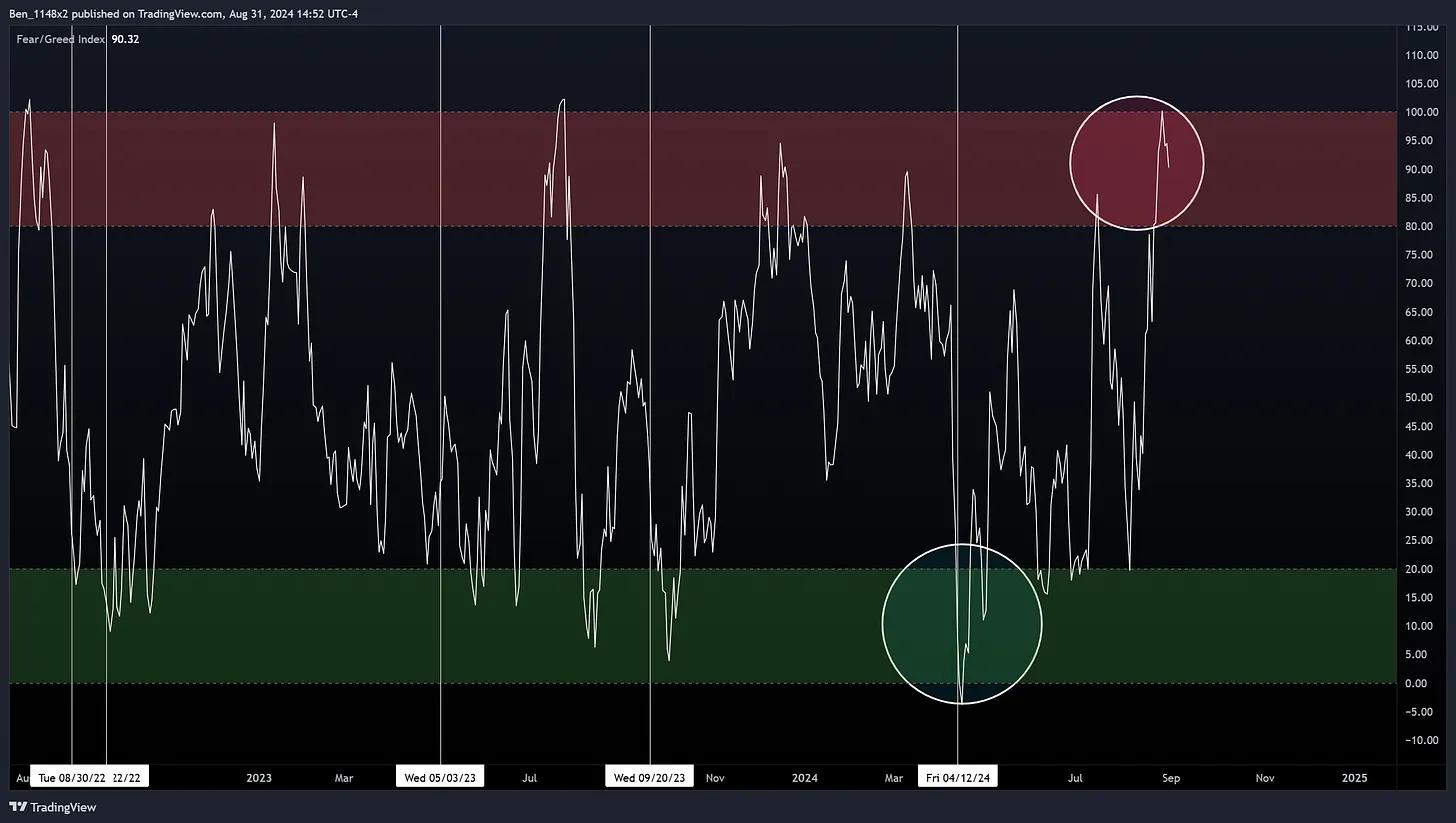Select the Tue 08/30/22 date marker label

(72, 777)
